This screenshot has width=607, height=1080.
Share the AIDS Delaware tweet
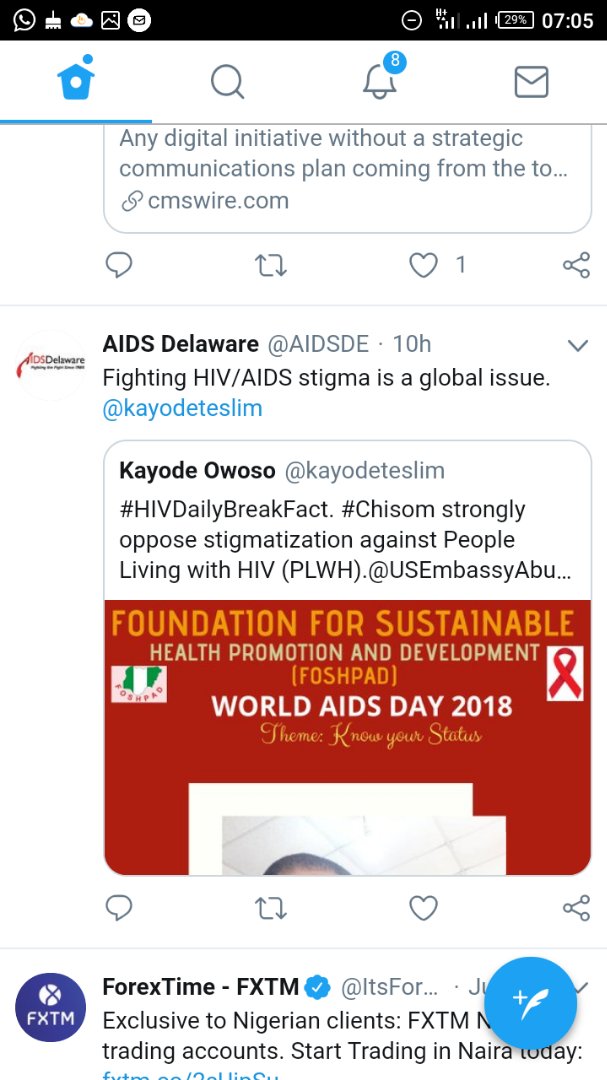click(576, 908)
